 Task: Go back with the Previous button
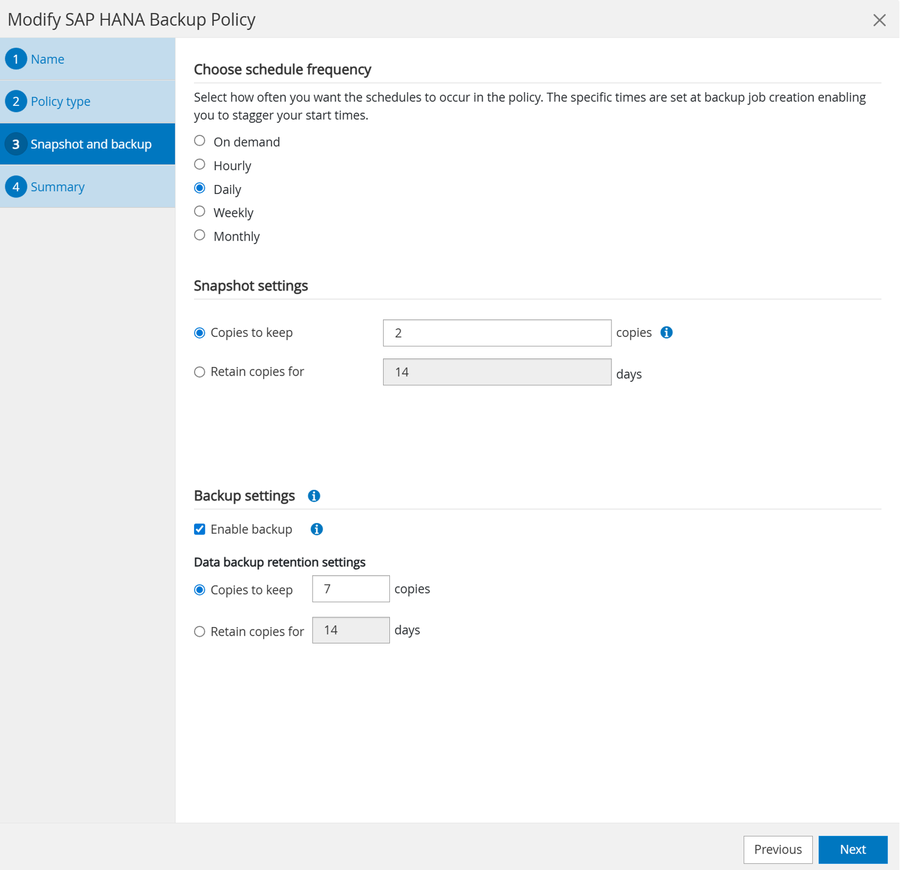coord(777,849)
